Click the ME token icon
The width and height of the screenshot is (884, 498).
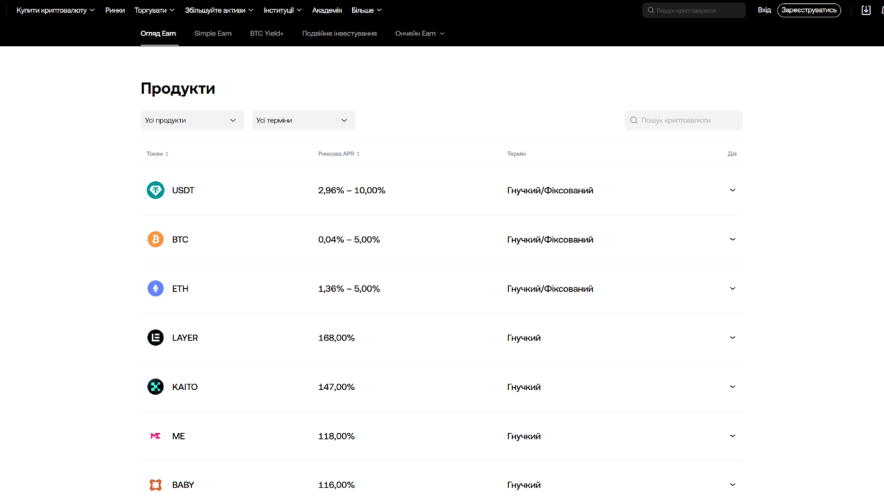pos(155,436)
